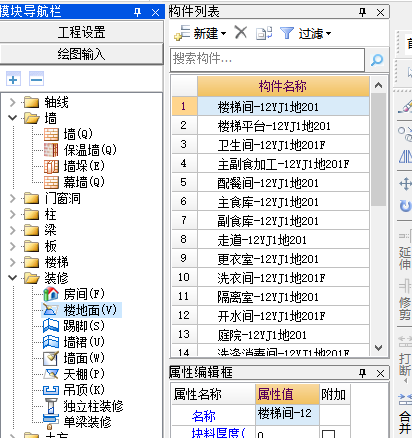
Task: Click the move tool cross-arrow icon
Action: coord(406,184)
